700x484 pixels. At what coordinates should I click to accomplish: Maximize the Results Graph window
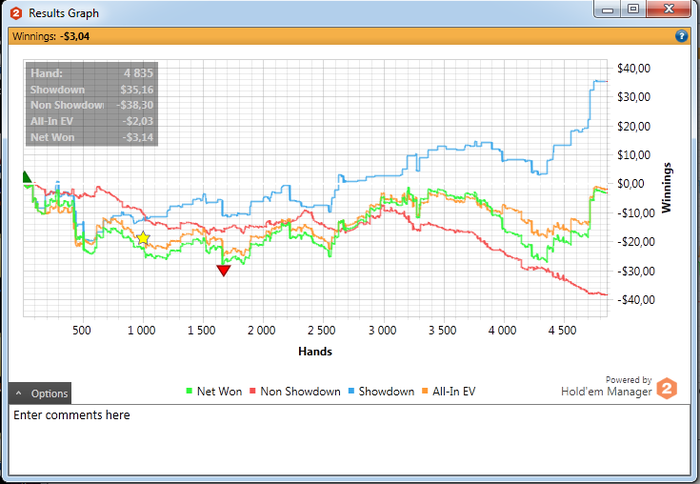coord(633,9)
